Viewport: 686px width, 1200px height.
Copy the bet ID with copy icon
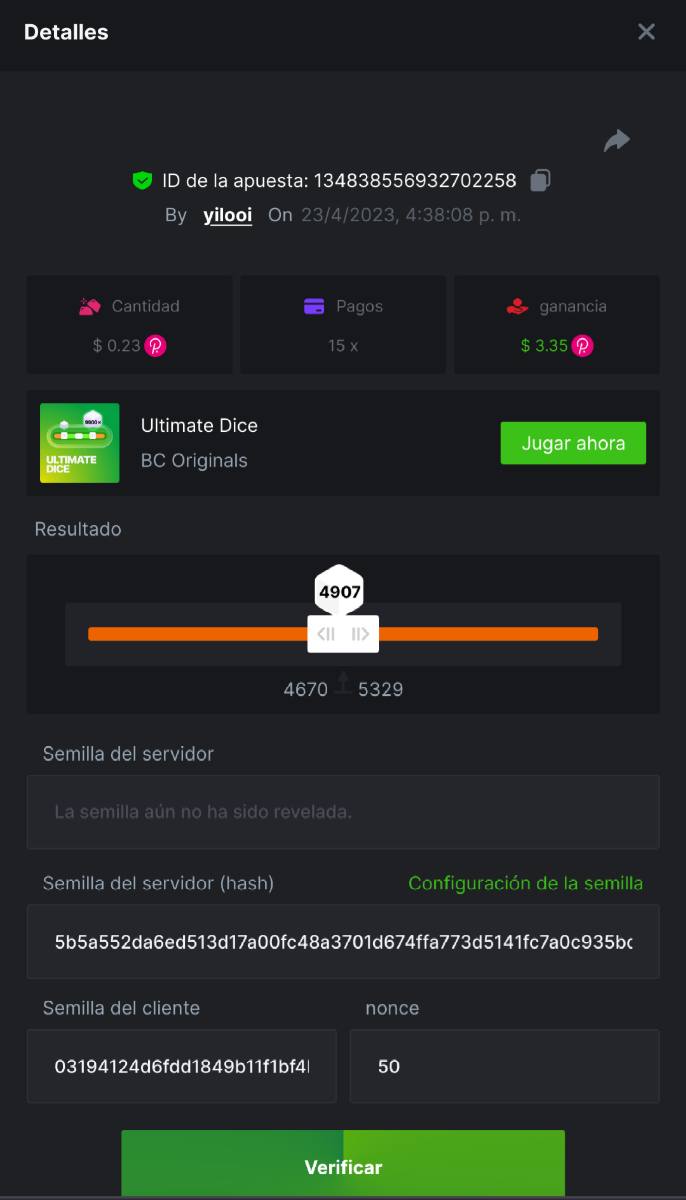click(540, 181)
